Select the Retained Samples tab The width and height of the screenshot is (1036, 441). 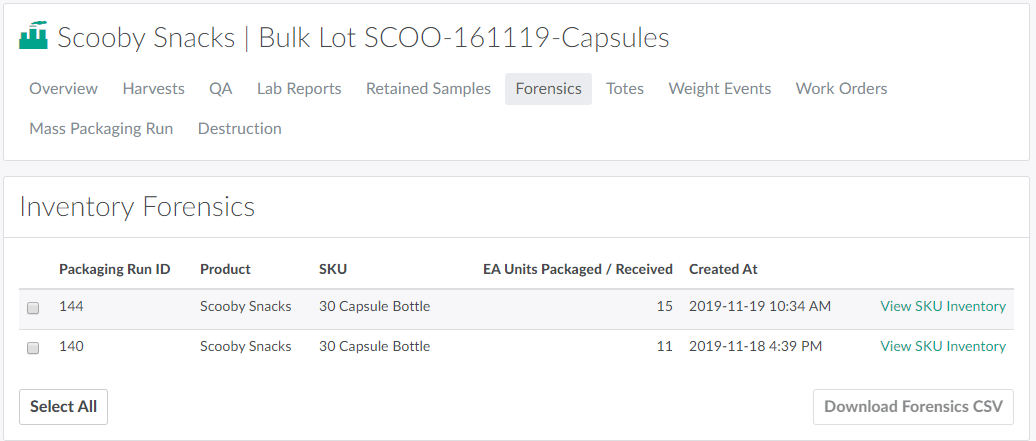[428, 89]
